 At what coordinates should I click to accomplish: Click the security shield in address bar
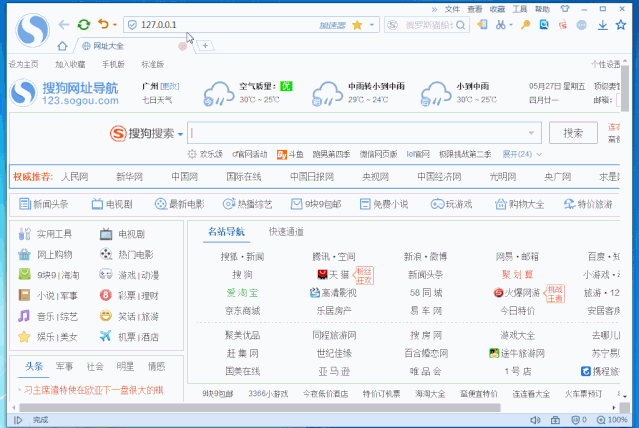point(132,25)
